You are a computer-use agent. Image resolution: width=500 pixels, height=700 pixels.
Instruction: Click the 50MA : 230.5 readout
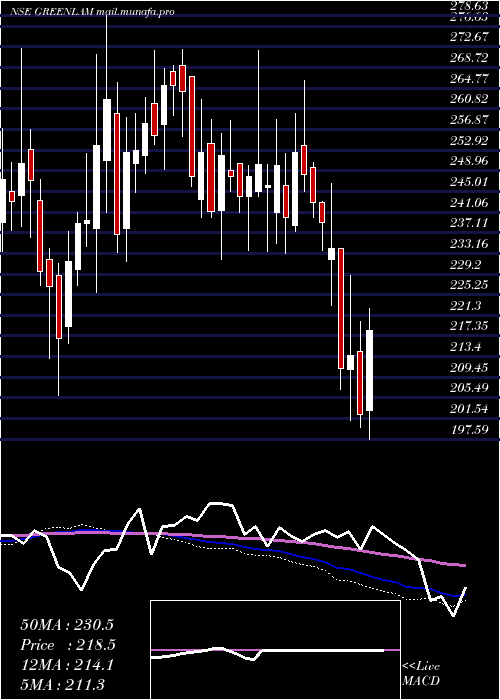(67, 625)
